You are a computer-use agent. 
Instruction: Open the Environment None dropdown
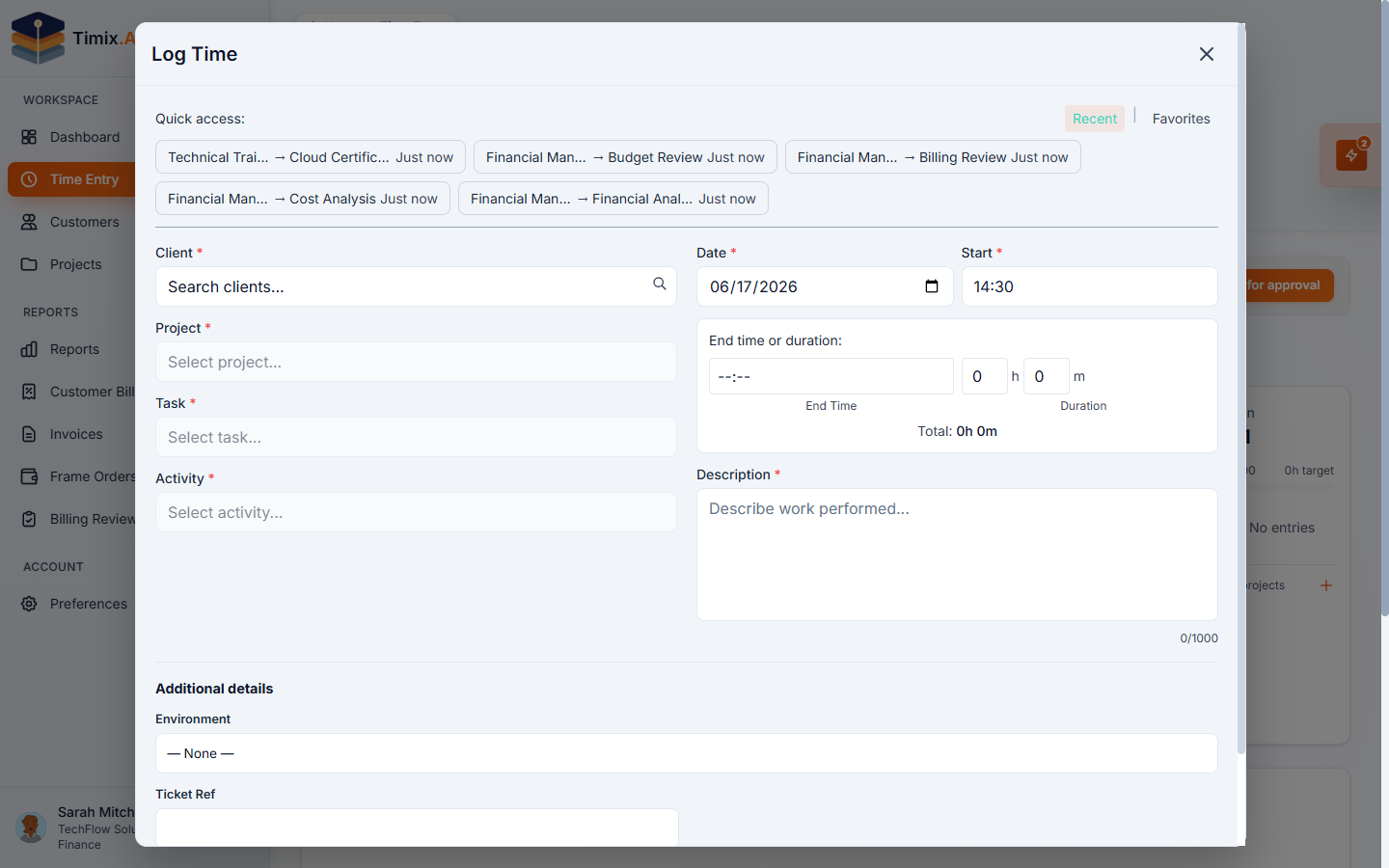(x=686, y=753)
